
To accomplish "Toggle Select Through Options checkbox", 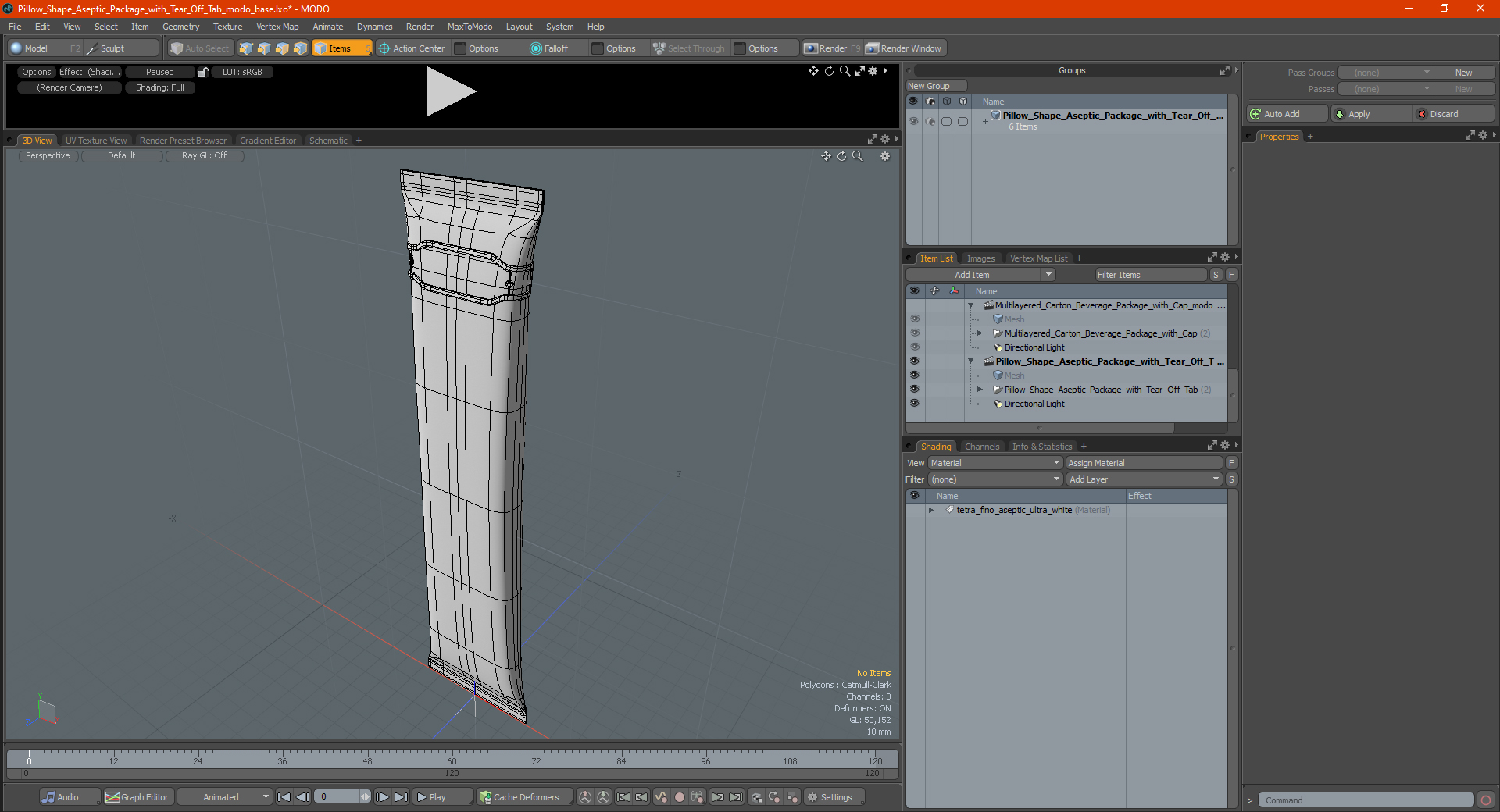I will pos(740,48).
